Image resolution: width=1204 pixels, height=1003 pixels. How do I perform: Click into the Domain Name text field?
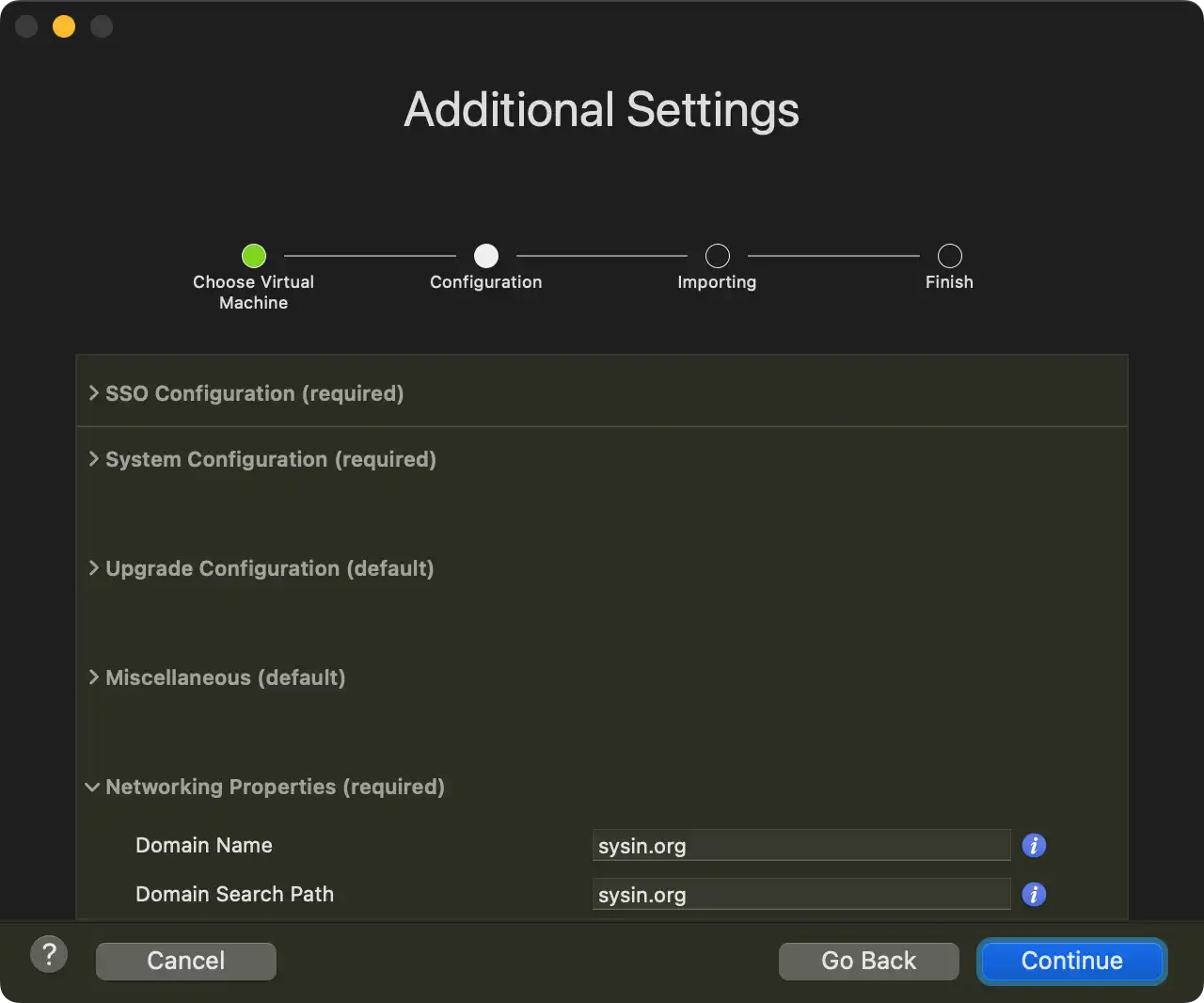pos(801,846)
